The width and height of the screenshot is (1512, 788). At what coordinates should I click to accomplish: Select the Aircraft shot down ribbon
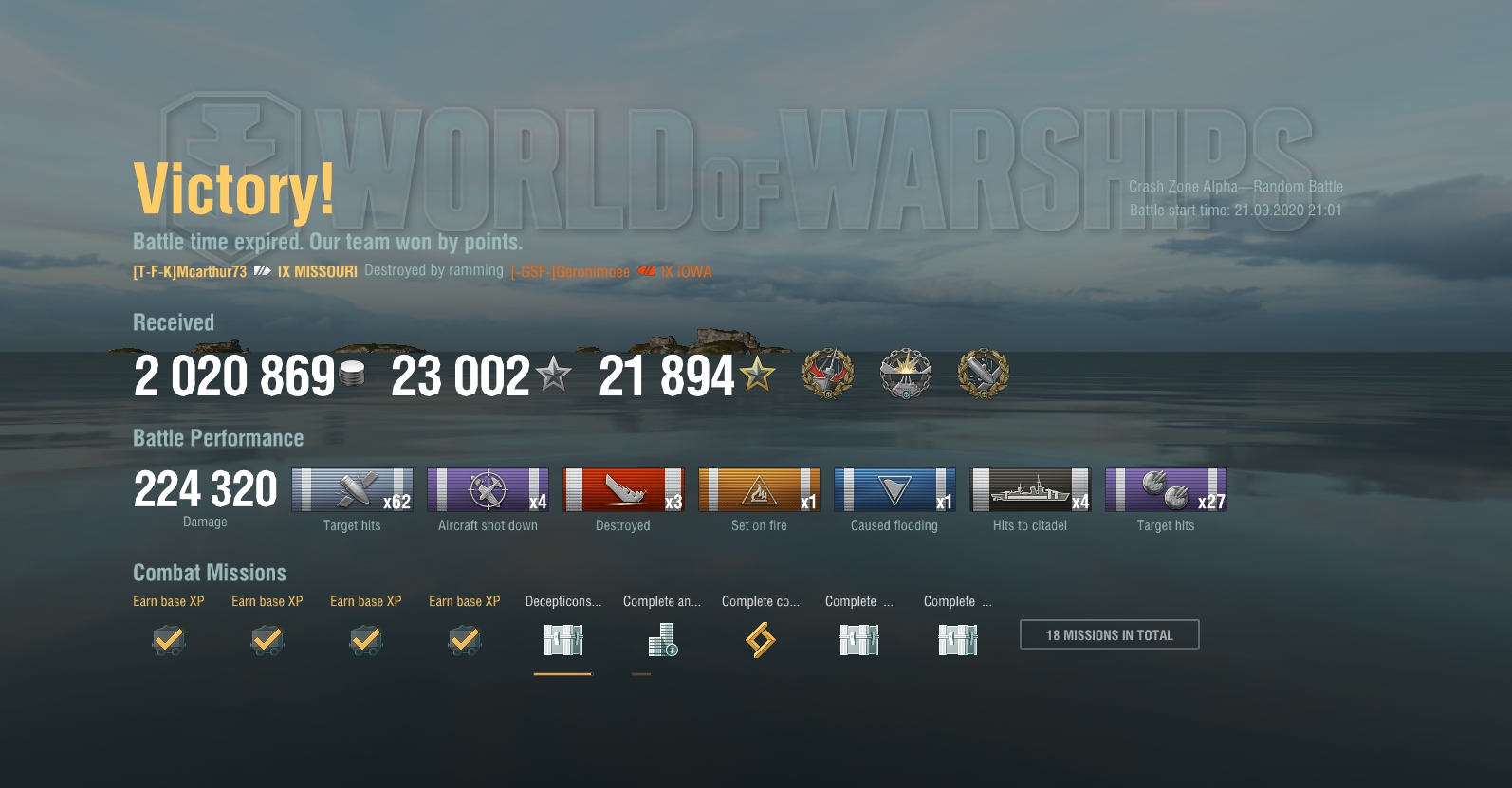(488, 490)
